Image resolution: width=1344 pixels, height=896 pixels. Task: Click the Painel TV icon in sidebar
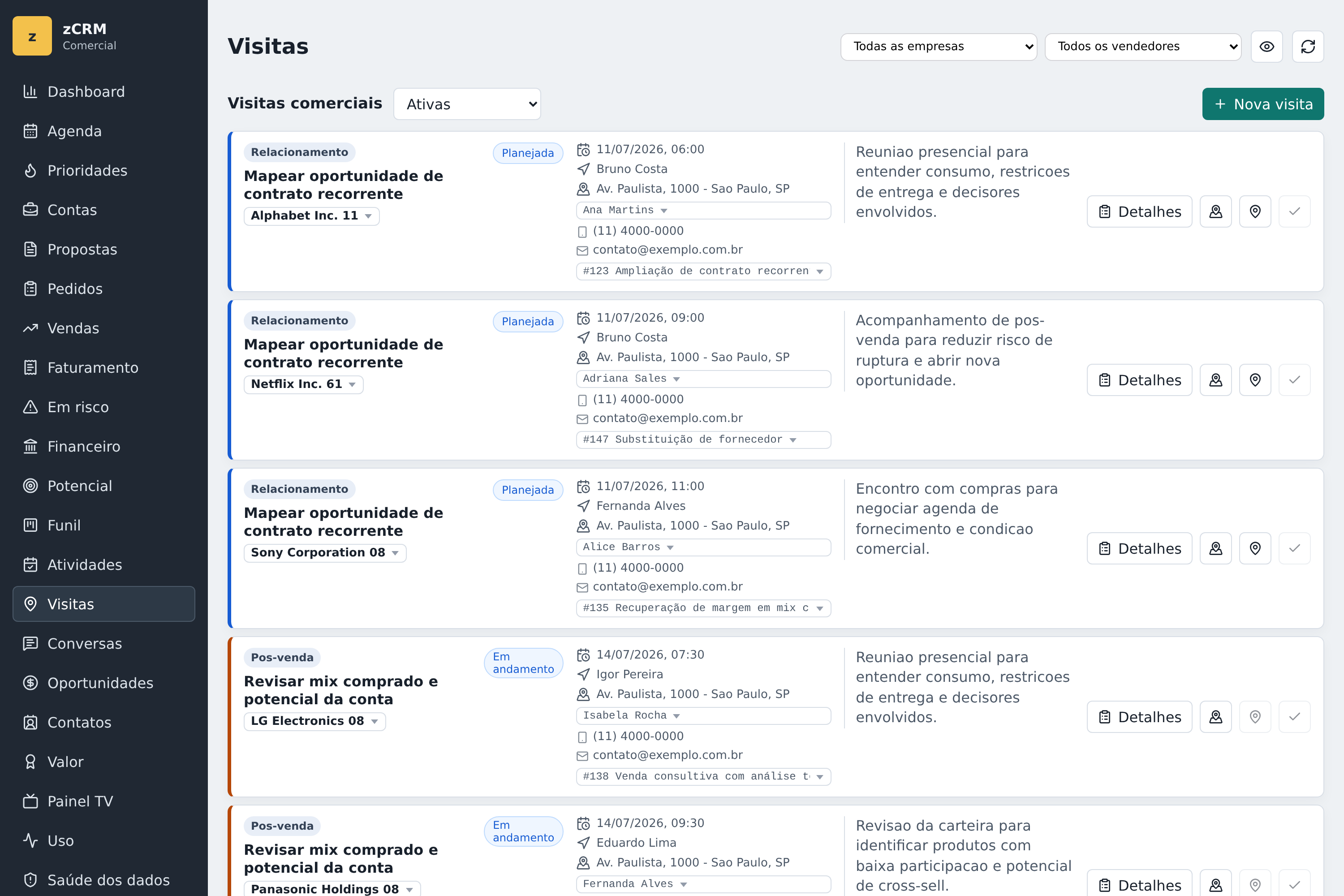point(30,801)
